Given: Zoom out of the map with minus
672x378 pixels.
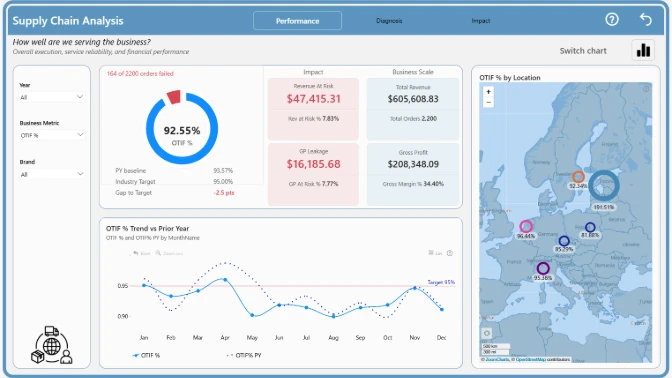Looking at the screenshot, I should pyautogui.click(x=488, y=102).
